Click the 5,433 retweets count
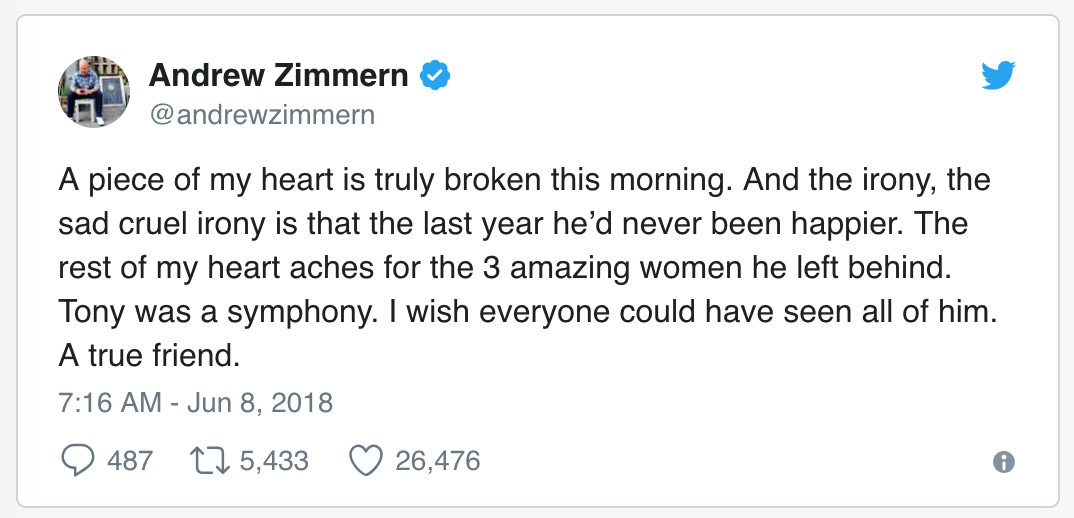 click(275, 460)
